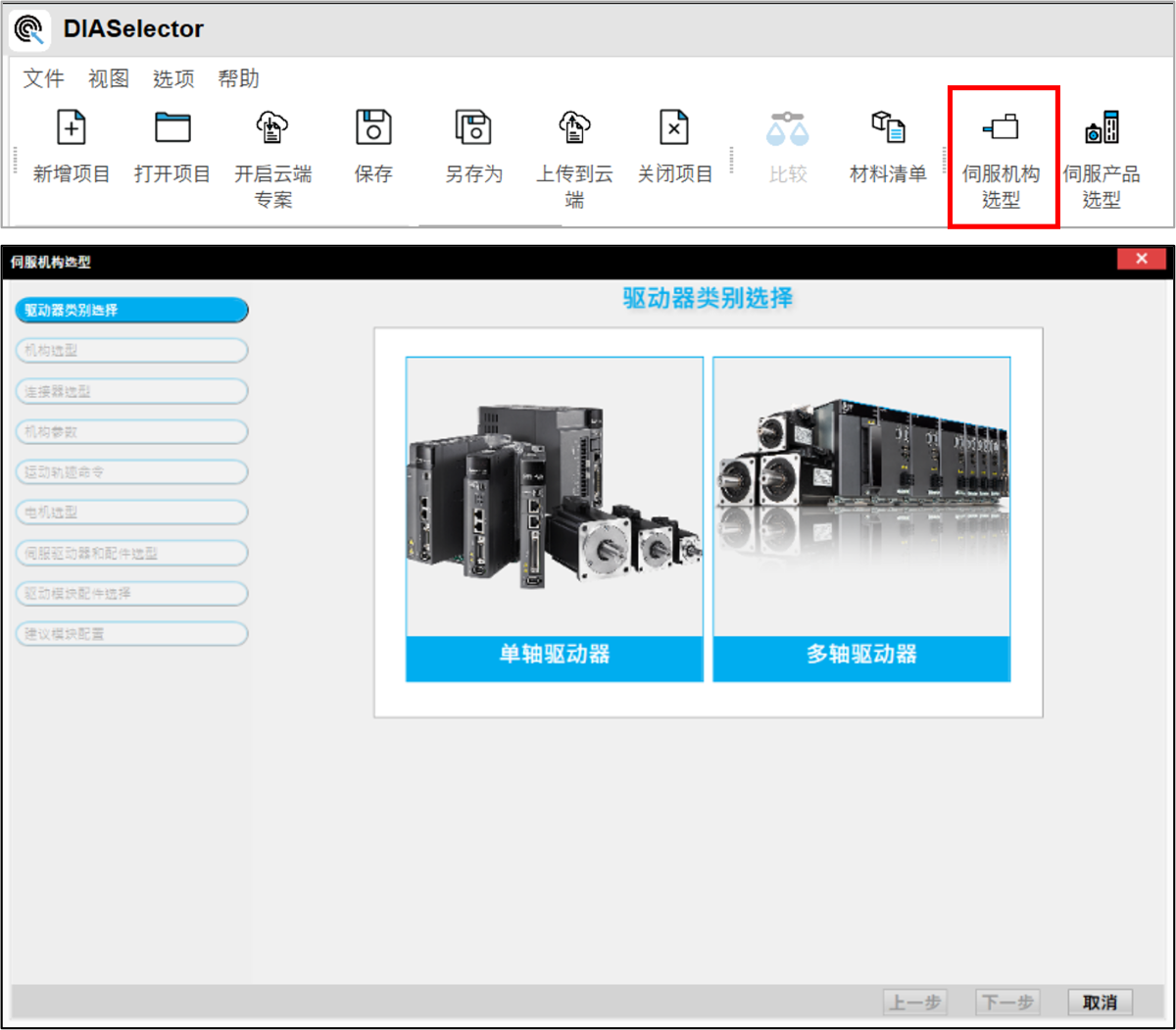Close the project with the 关闭项目 icon
1176x1030 pixels.
[674, 128]
